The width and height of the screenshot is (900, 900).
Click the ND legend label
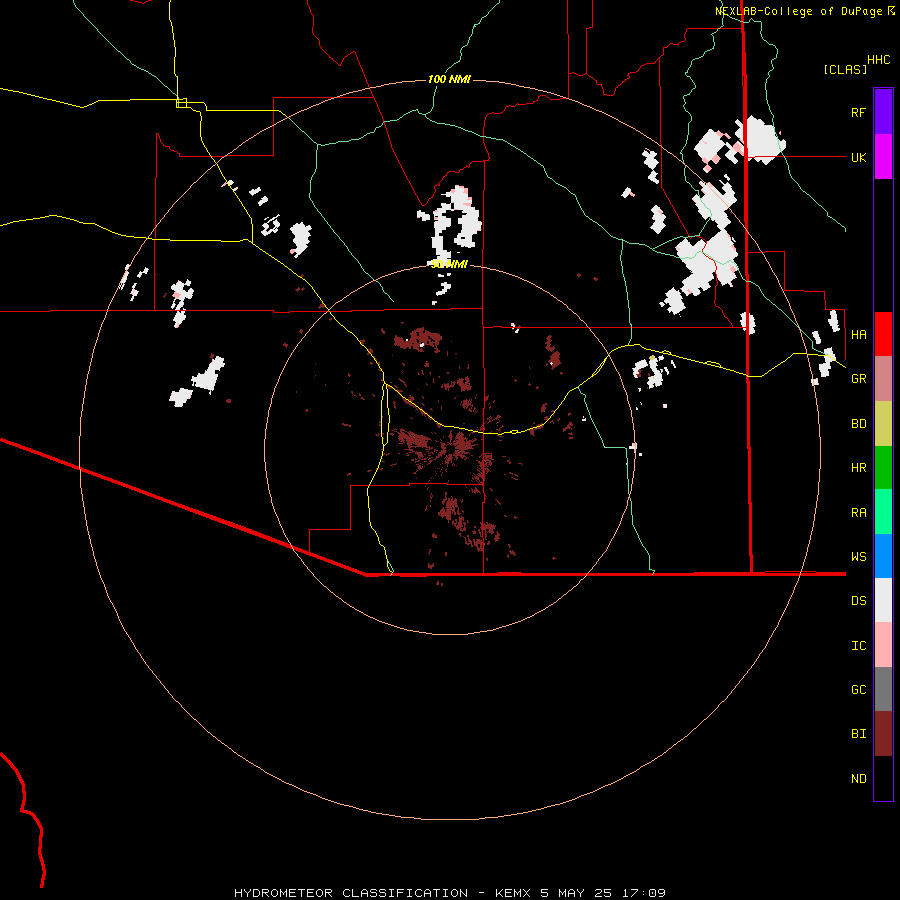[858, 778]
